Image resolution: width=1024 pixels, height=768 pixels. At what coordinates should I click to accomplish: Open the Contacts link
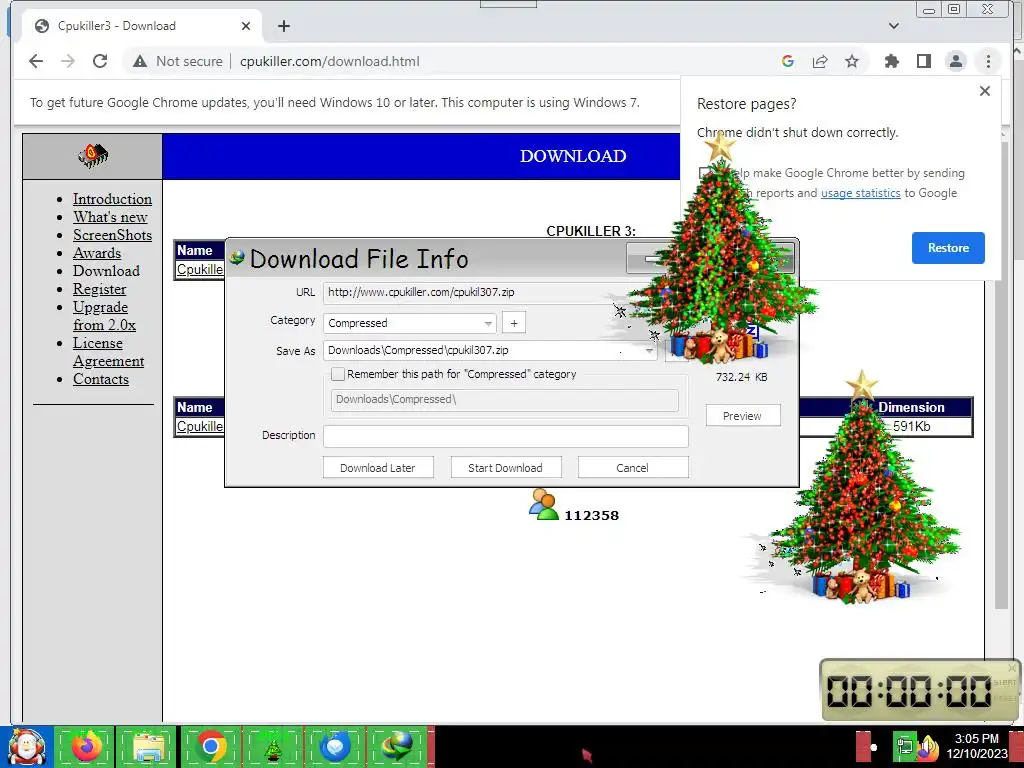(101, 379)
